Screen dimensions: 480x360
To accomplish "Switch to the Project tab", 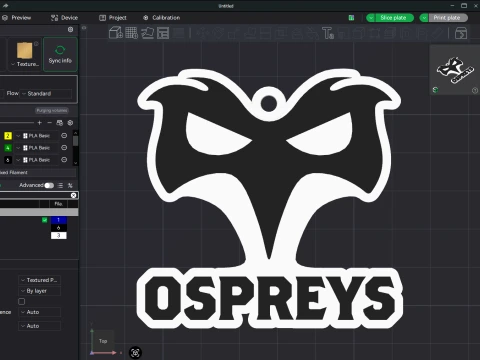I will (113, 18).
